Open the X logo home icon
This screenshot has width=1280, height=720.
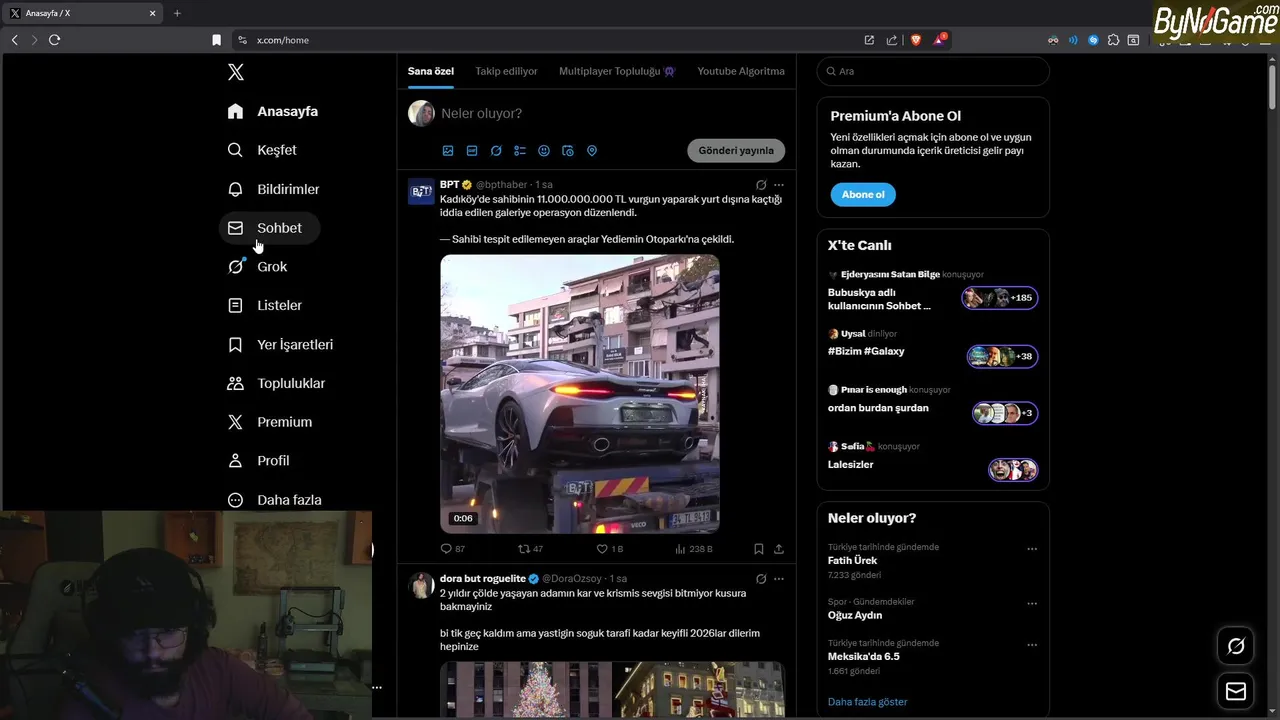pyautogui.click(x=235, y=72)
